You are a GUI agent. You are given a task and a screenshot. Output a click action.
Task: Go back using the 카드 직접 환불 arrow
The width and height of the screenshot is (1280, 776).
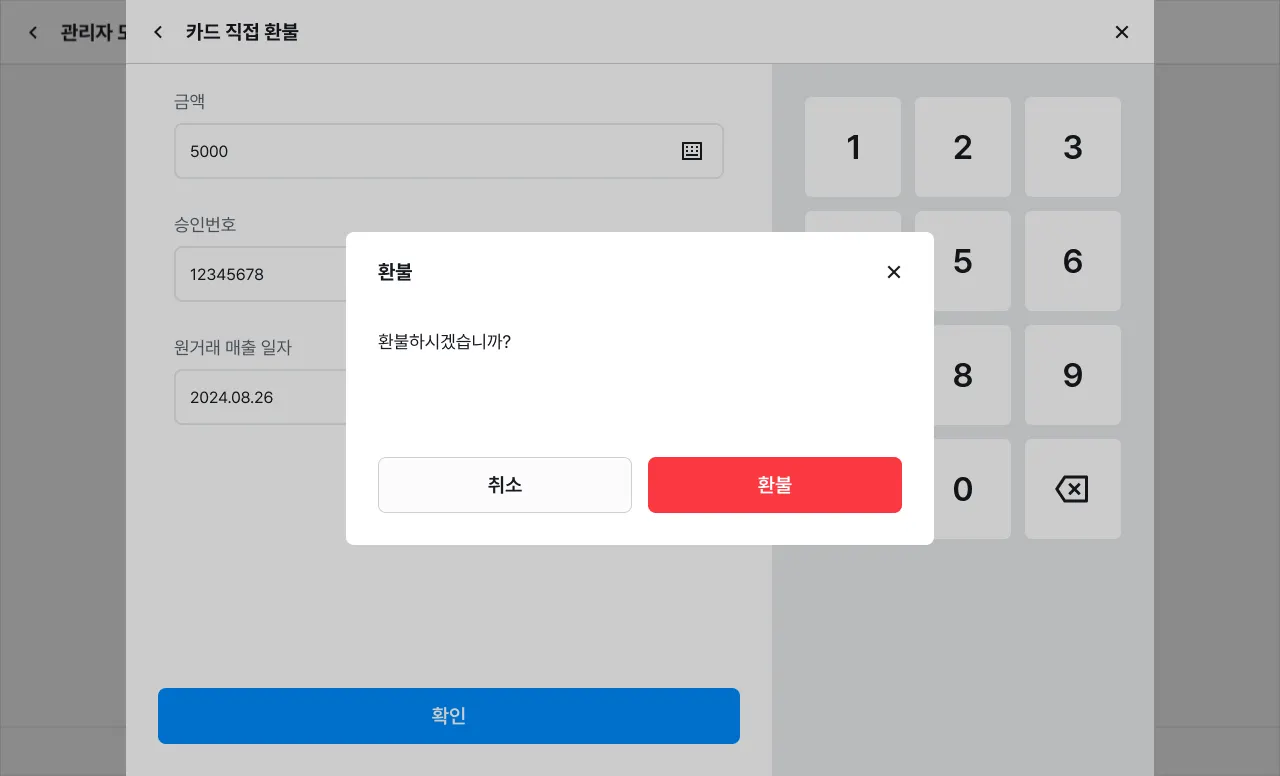point(158,32)
